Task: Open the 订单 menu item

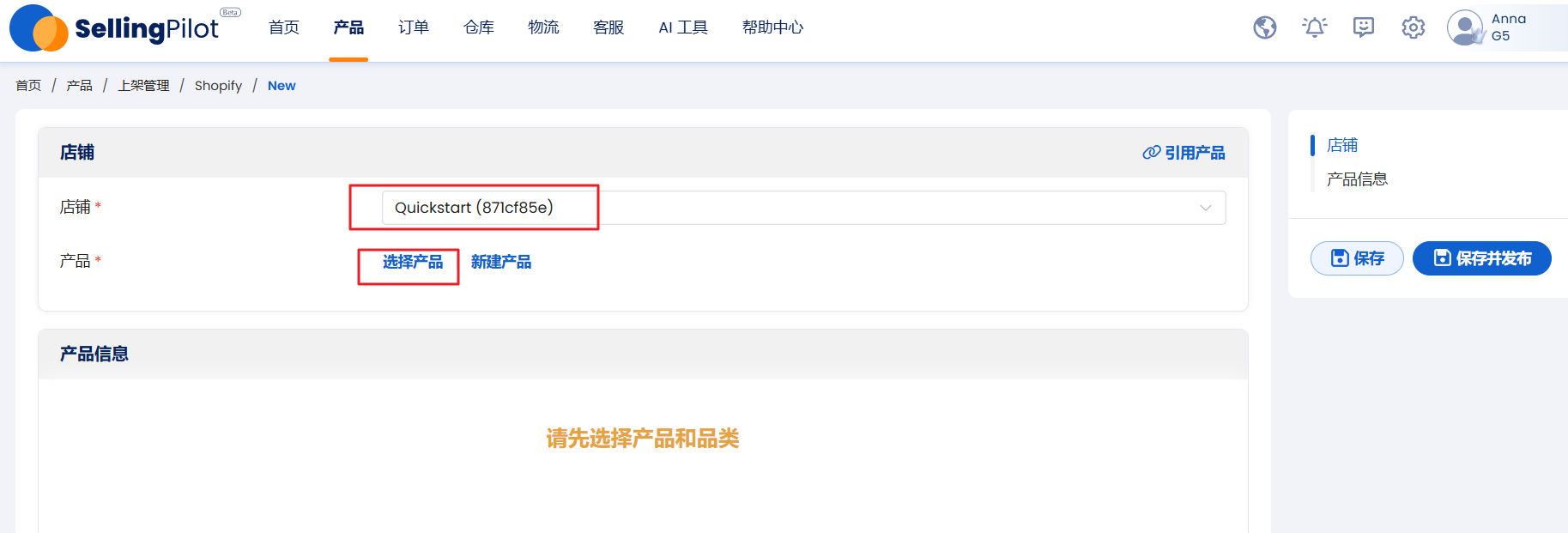Action: point(414,27)
